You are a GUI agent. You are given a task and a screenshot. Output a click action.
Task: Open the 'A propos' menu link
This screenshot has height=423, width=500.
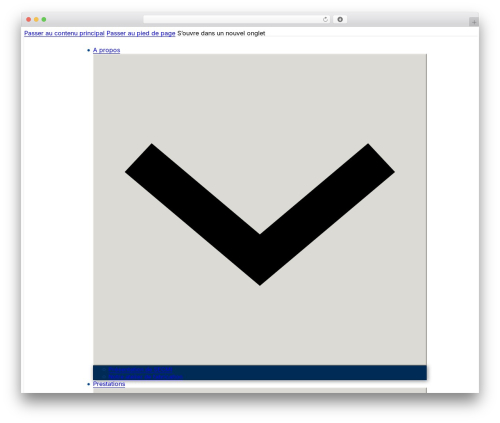click(x=106, y=50)
